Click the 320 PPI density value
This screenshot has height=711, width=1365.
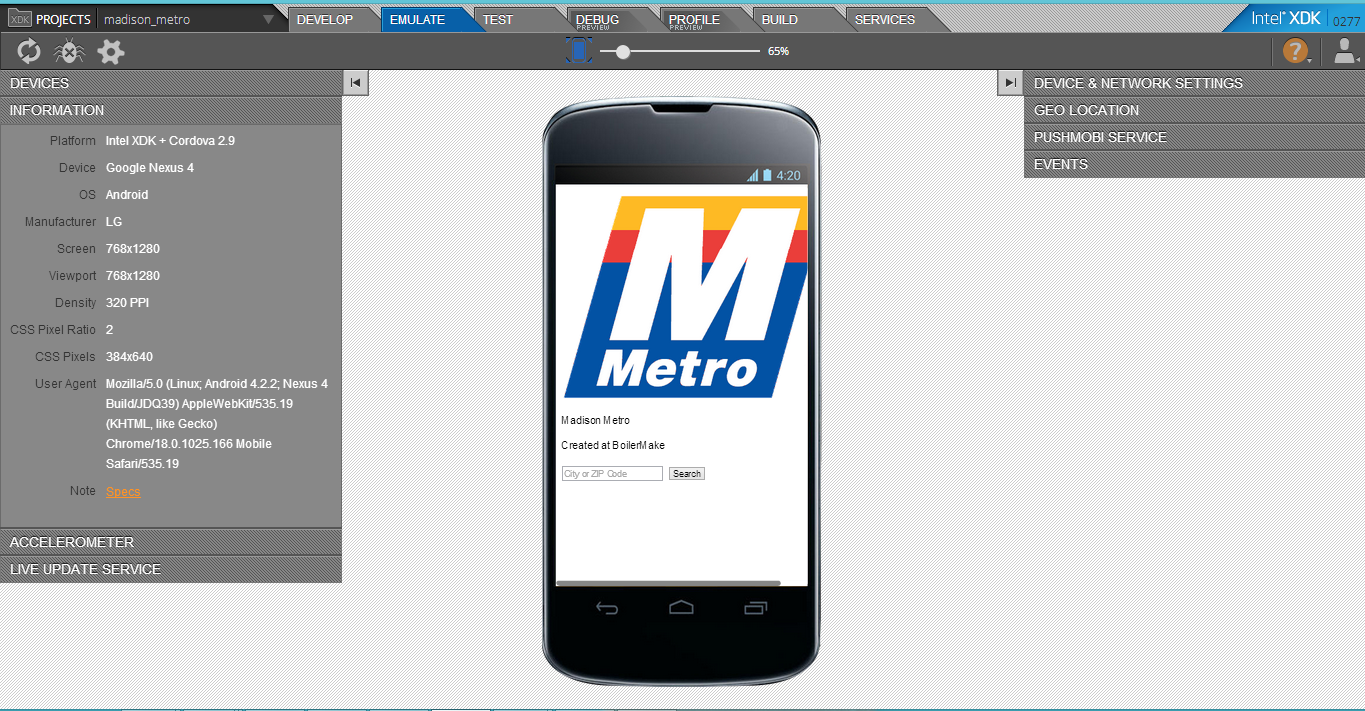pos(127,303)
